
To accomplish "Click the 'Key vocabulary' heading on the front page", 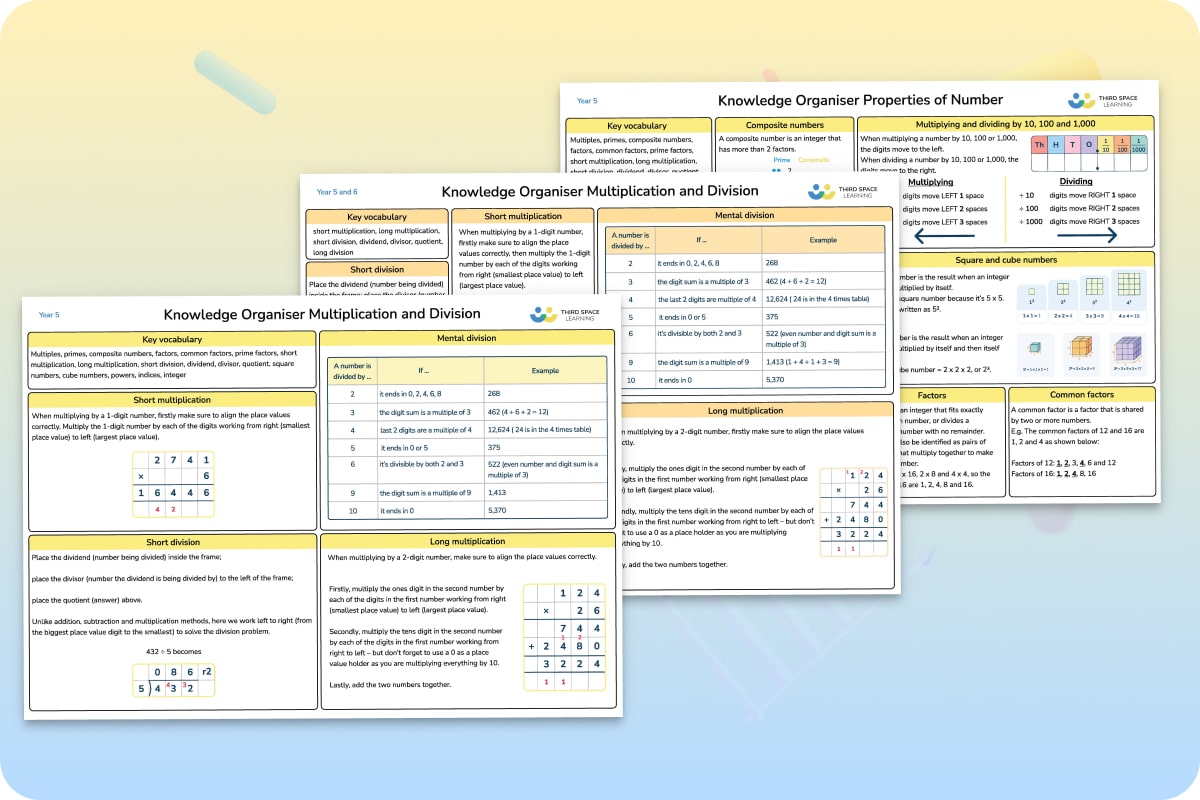I will click(x=172, y=340).
